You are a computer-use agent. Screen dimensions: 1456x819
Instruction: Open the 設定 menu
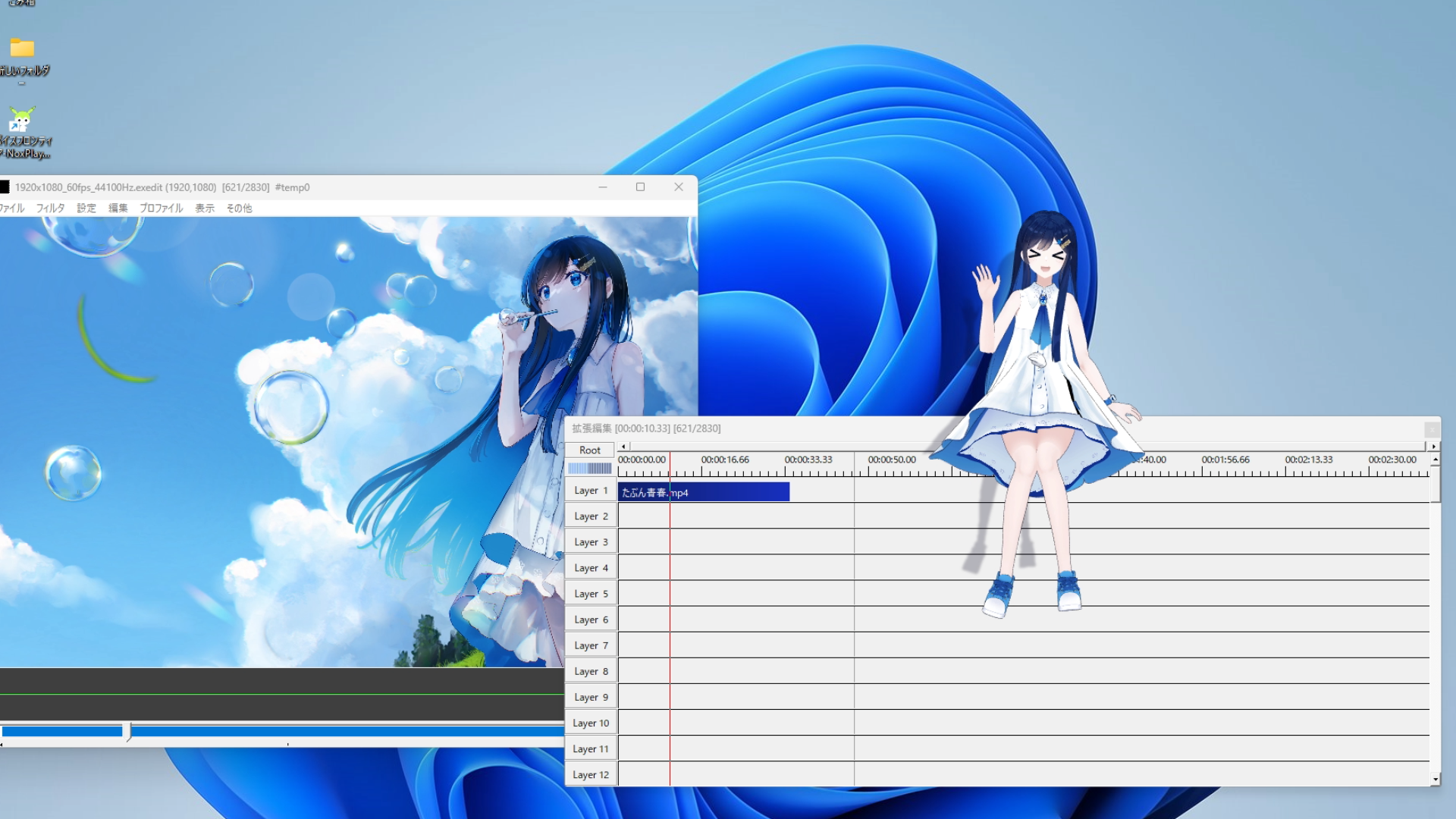(86, 208)
